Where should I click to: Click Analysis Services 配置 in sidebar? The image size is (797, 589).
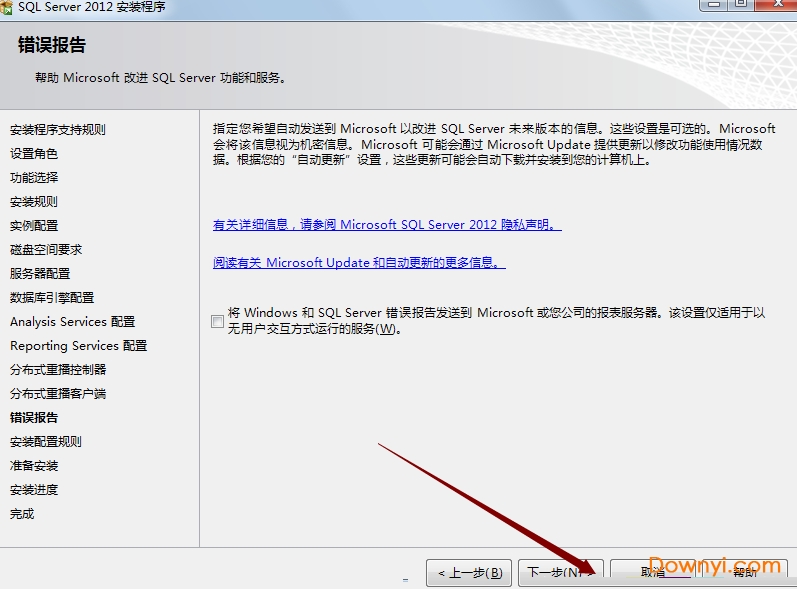coord(72,322)
